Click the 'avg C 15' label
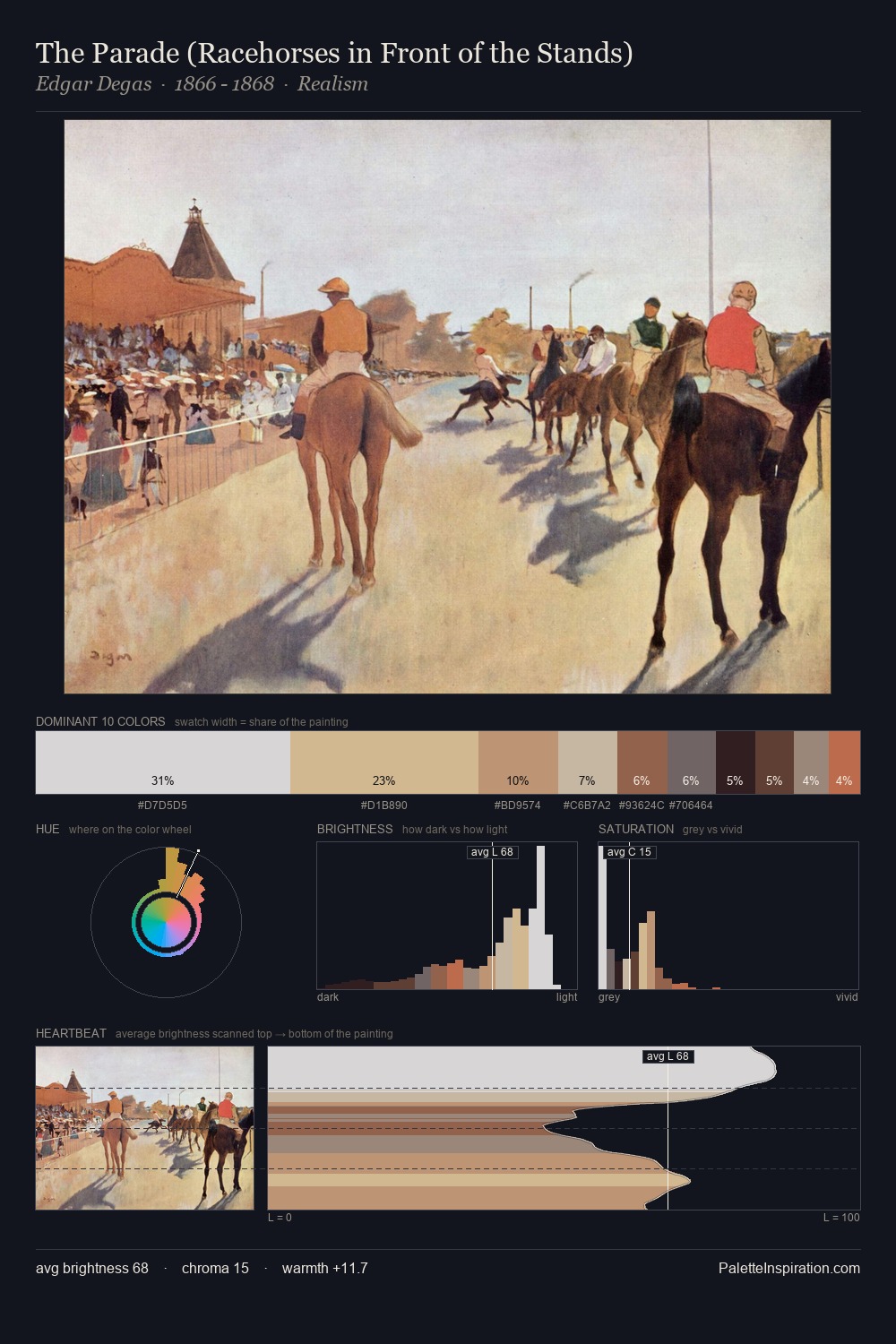This screenshot has height=1344, width=896. pos(629,852)
